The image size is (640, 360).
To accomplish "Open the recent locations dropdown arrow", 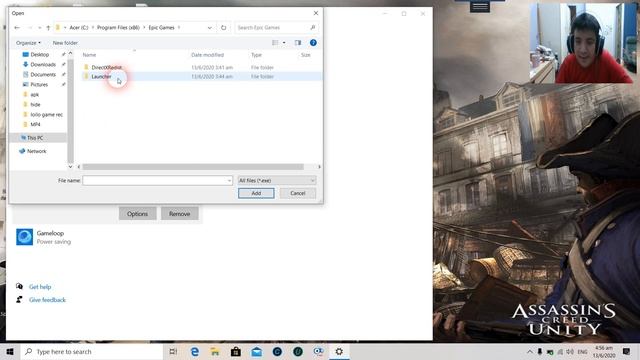I will point(40,28).
